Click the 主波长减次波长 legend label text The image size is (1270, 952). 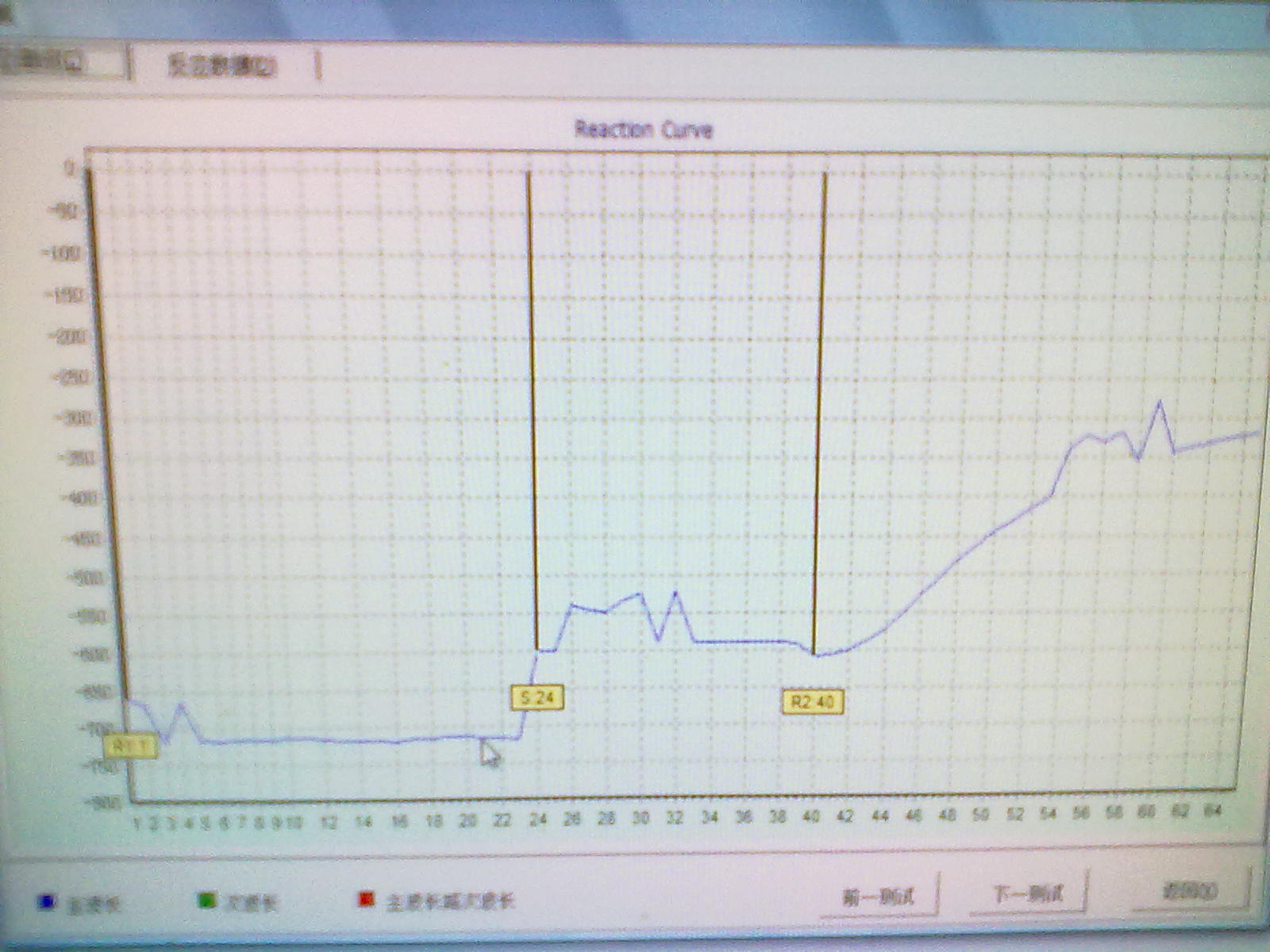[x=450, y=901]
